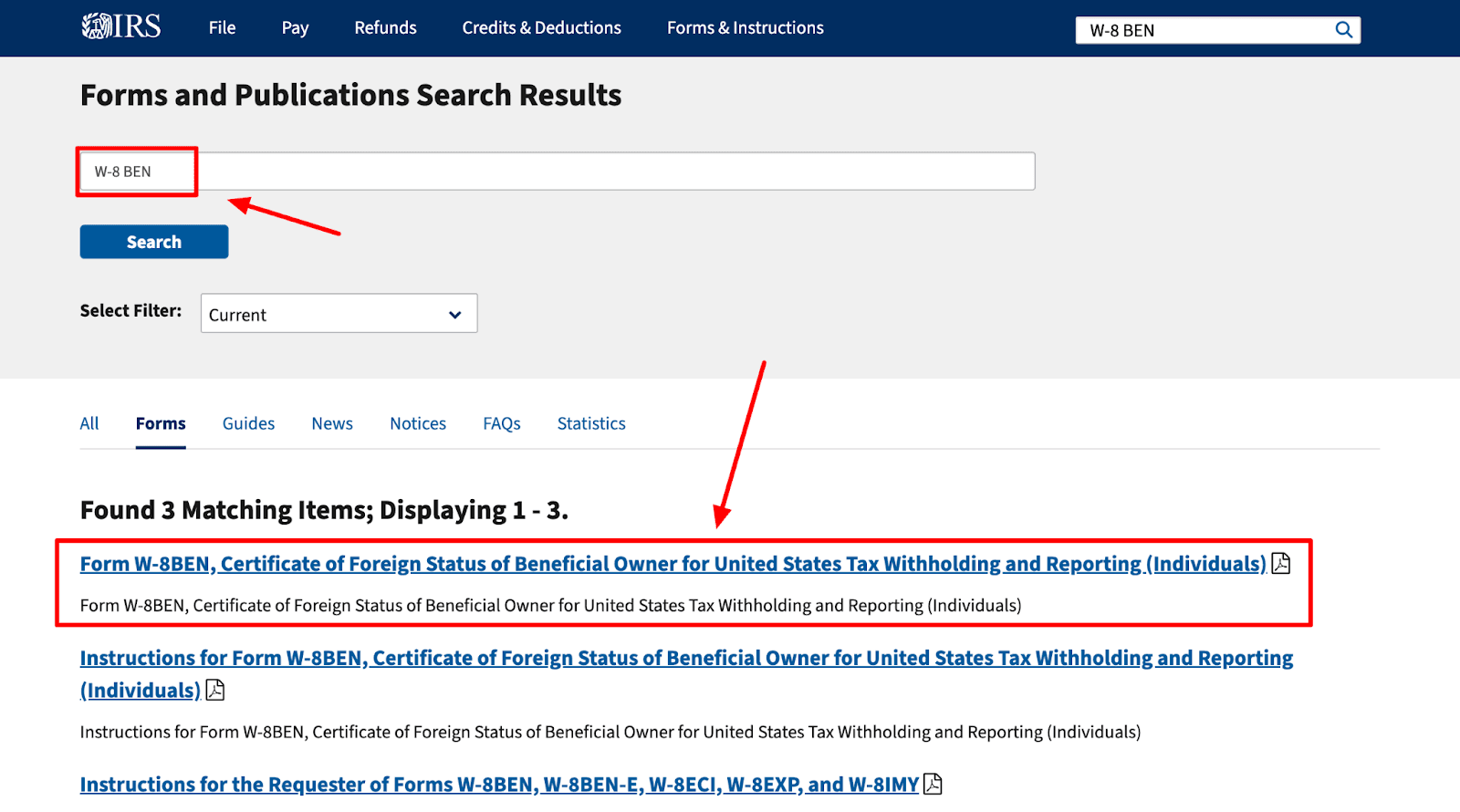Viewport: 1460px width, 812px height.
Task: Switch to the Notices tab
Action: 418,423
